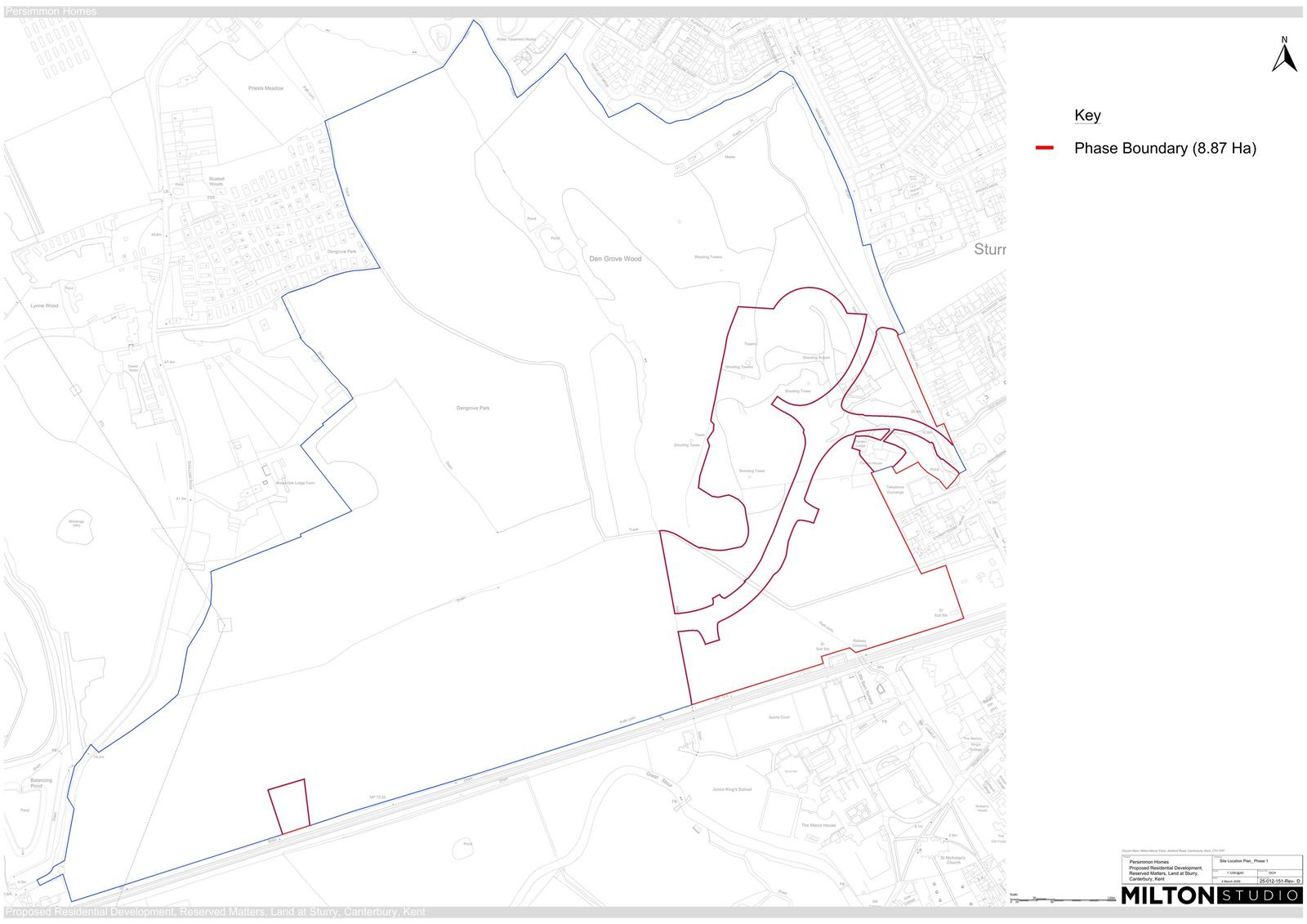Image resolution: width=1307 pixels, height=924 pixels.
Task: Click the "Lynne Wood" map label
Action: [x=44, y=306]
